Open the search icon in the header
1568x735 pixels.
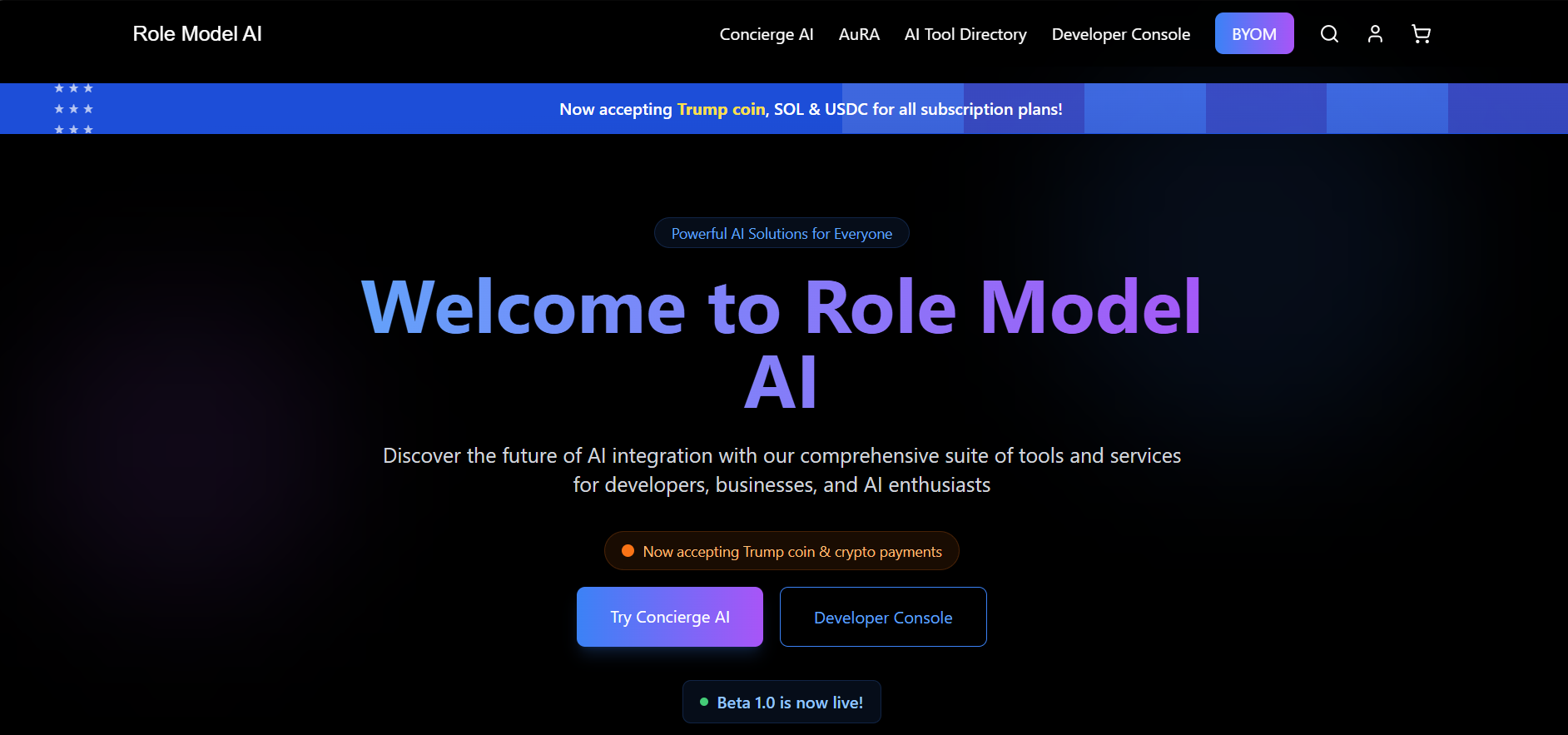[1329, 34]
